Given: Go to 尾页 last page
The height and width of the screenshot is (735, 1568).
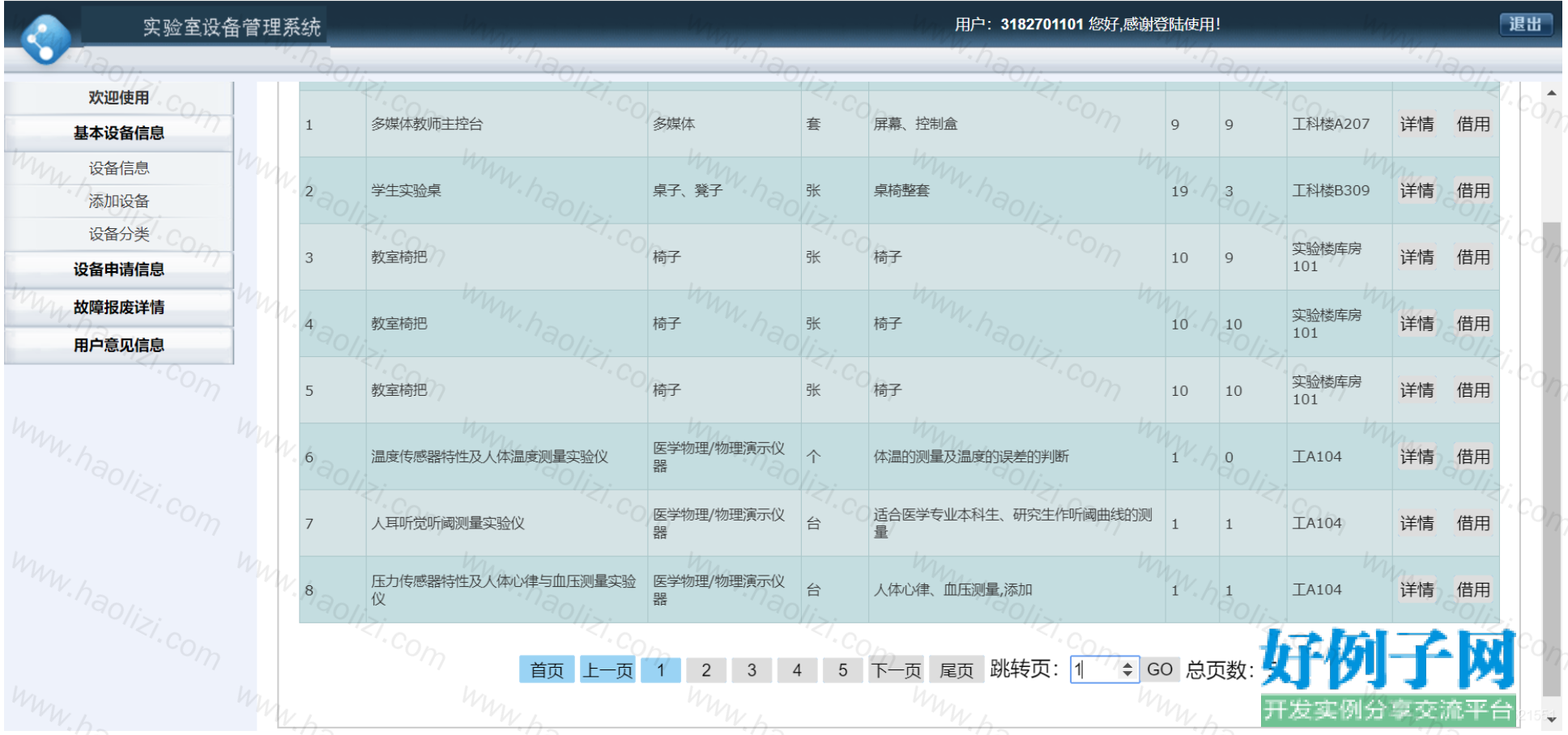Looking at the screenshot, I should (x=957, y=670).
